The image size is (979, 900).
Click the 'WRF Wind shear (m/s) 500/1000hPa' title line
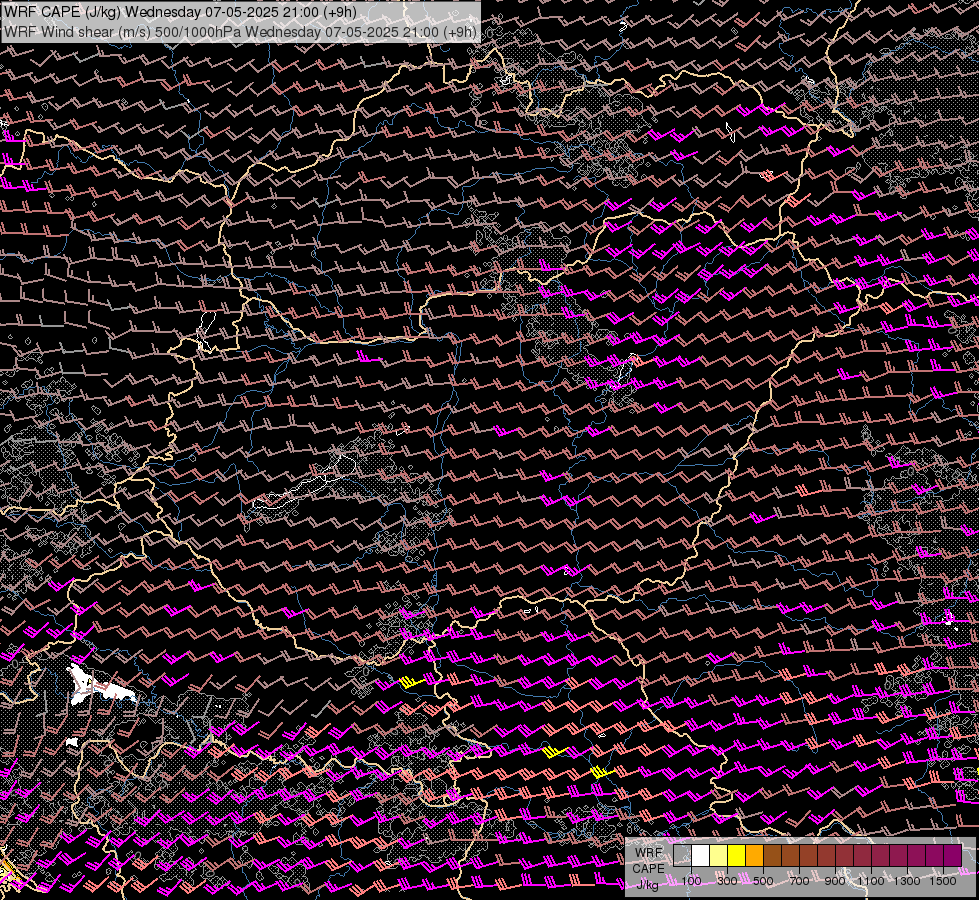point(240,32)
